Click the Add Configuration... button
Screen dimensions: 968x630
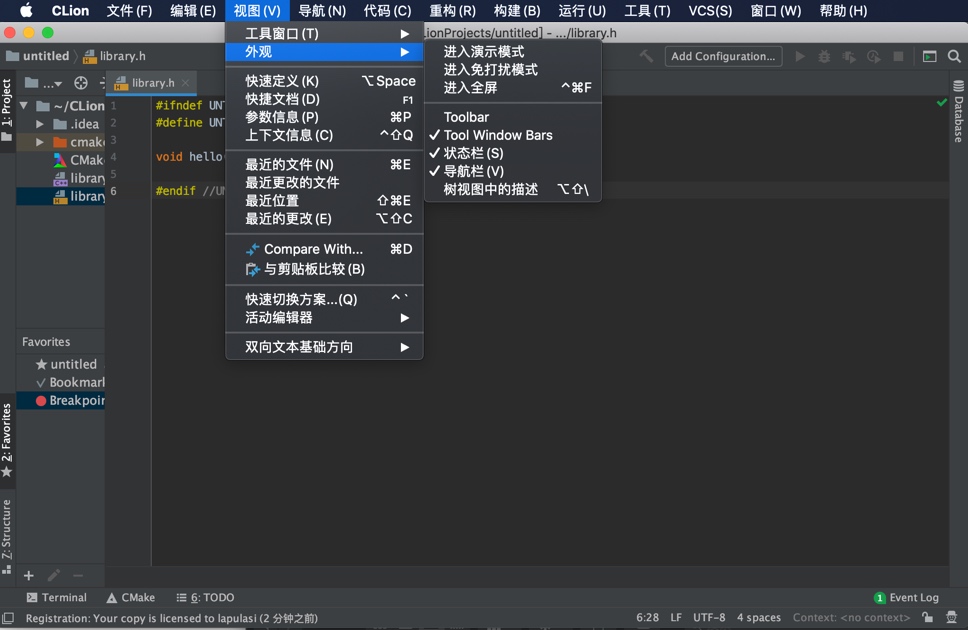click(x=723, y=56)
